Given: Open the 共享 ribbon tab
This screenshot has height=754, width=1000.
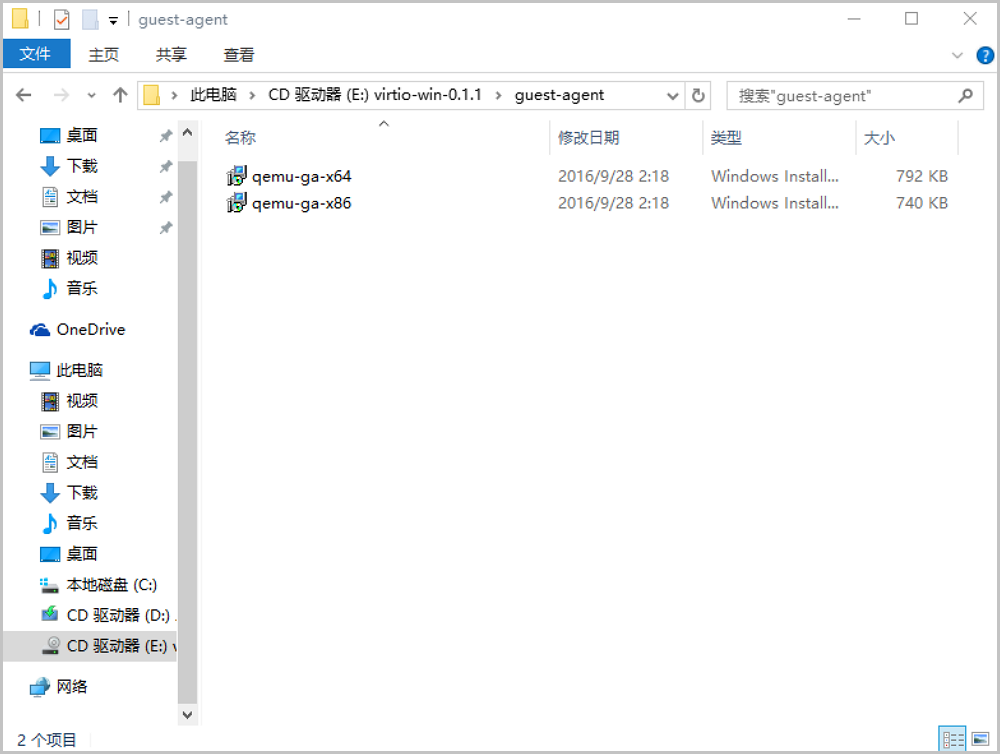Looking at the screenshot, I should (171, 54).
